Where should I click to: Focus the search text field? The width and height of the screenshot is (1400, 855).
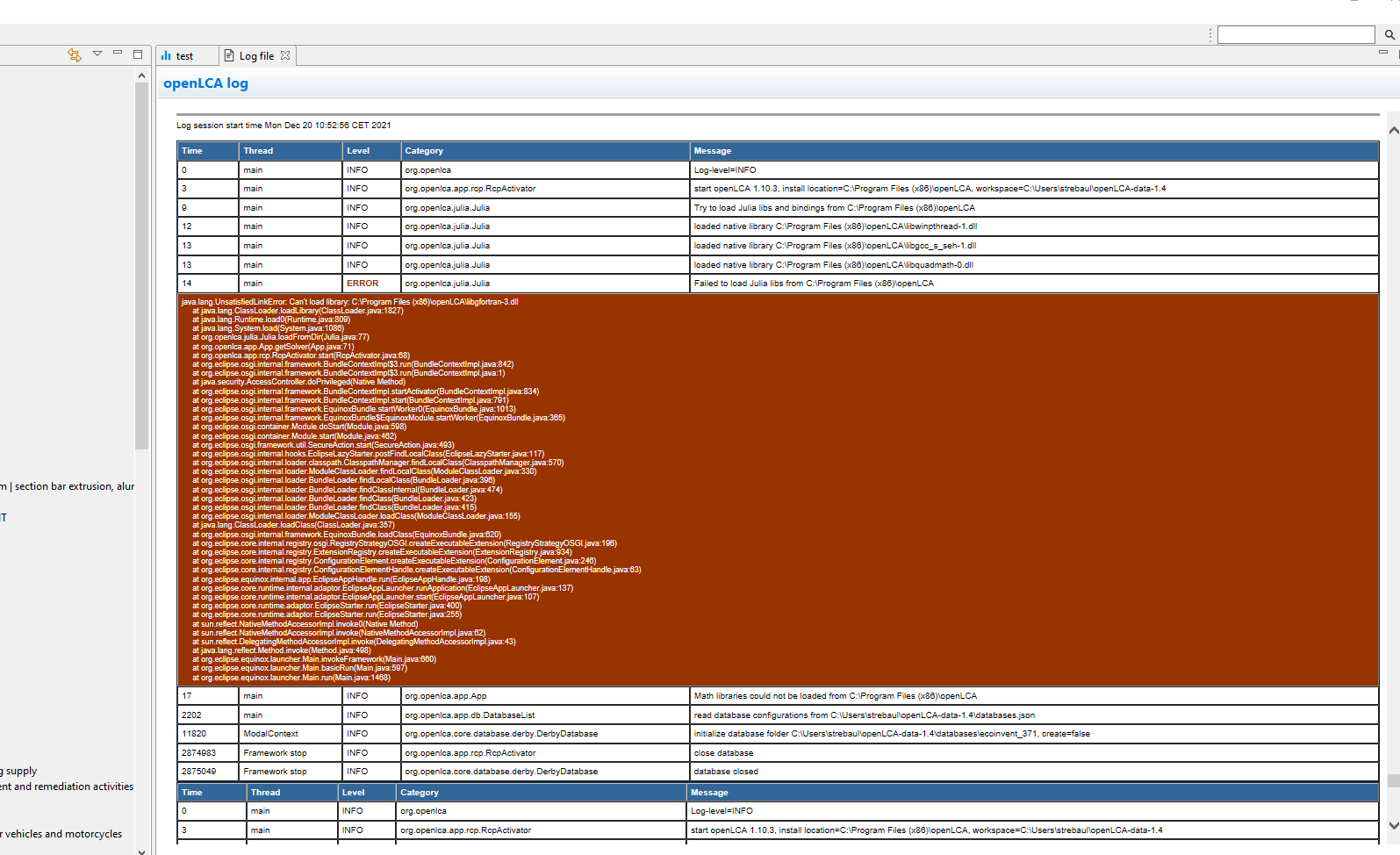(1295, 35)
